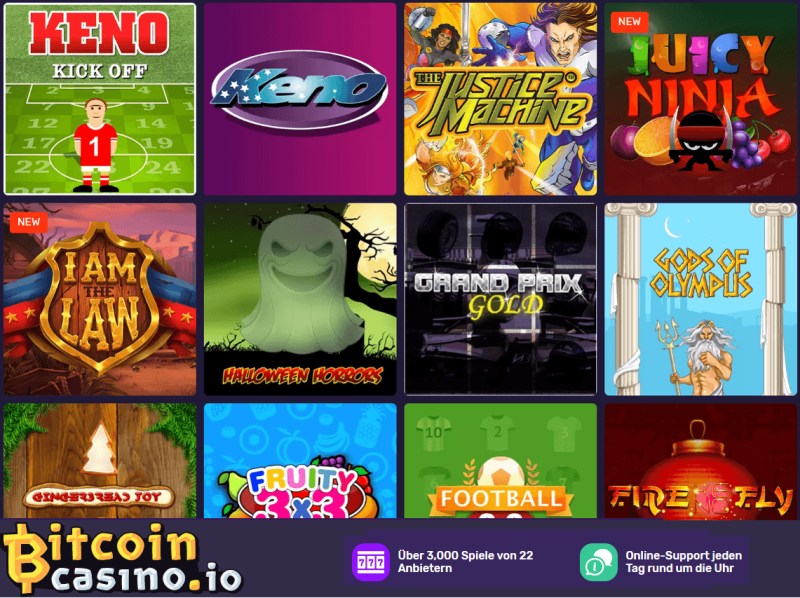Launch the purple Keno game tile

[x=300, y=99]
